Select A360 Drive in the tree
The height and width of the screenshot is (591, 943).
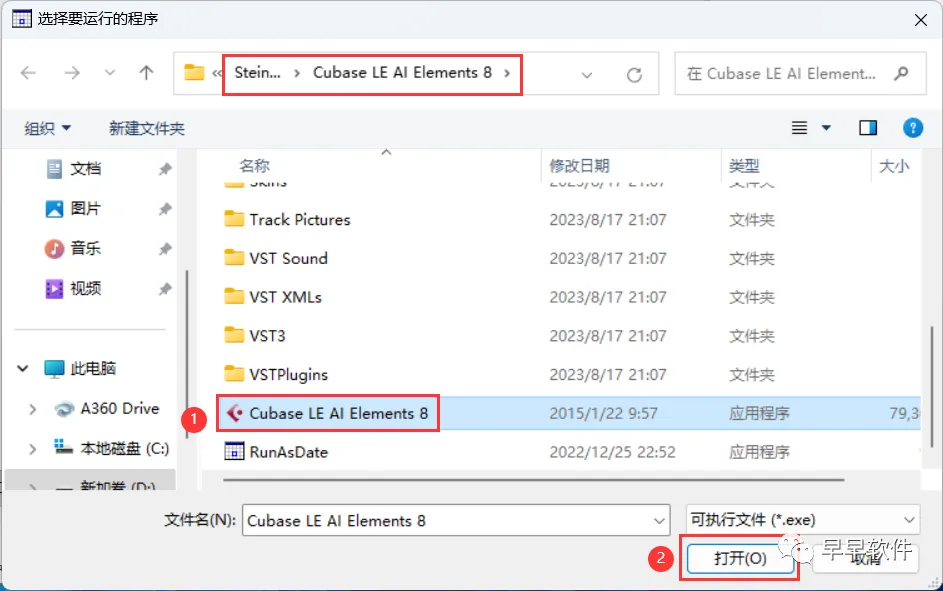click(x=120, y=409)
